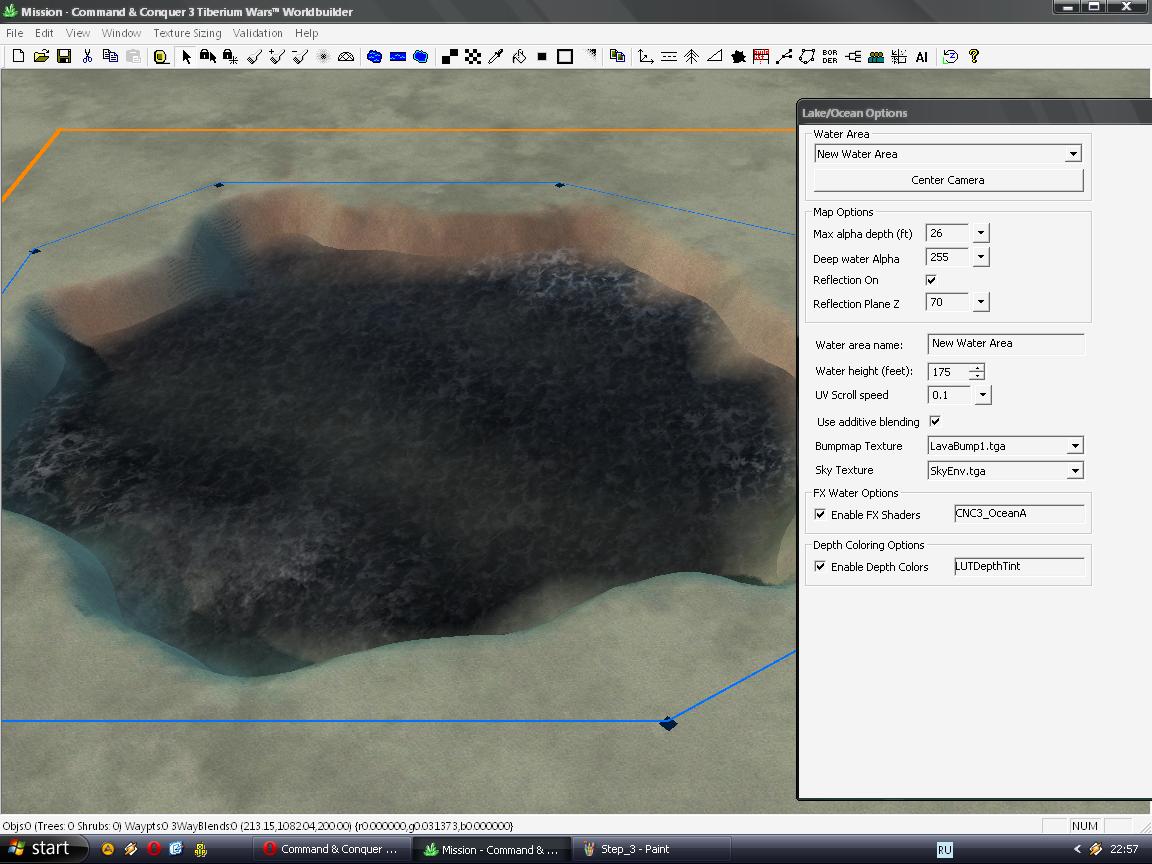This screenshot has width=1152, height=864.
Task: Select the blue ocean blob tool
Action: click(x=421, y=57)
